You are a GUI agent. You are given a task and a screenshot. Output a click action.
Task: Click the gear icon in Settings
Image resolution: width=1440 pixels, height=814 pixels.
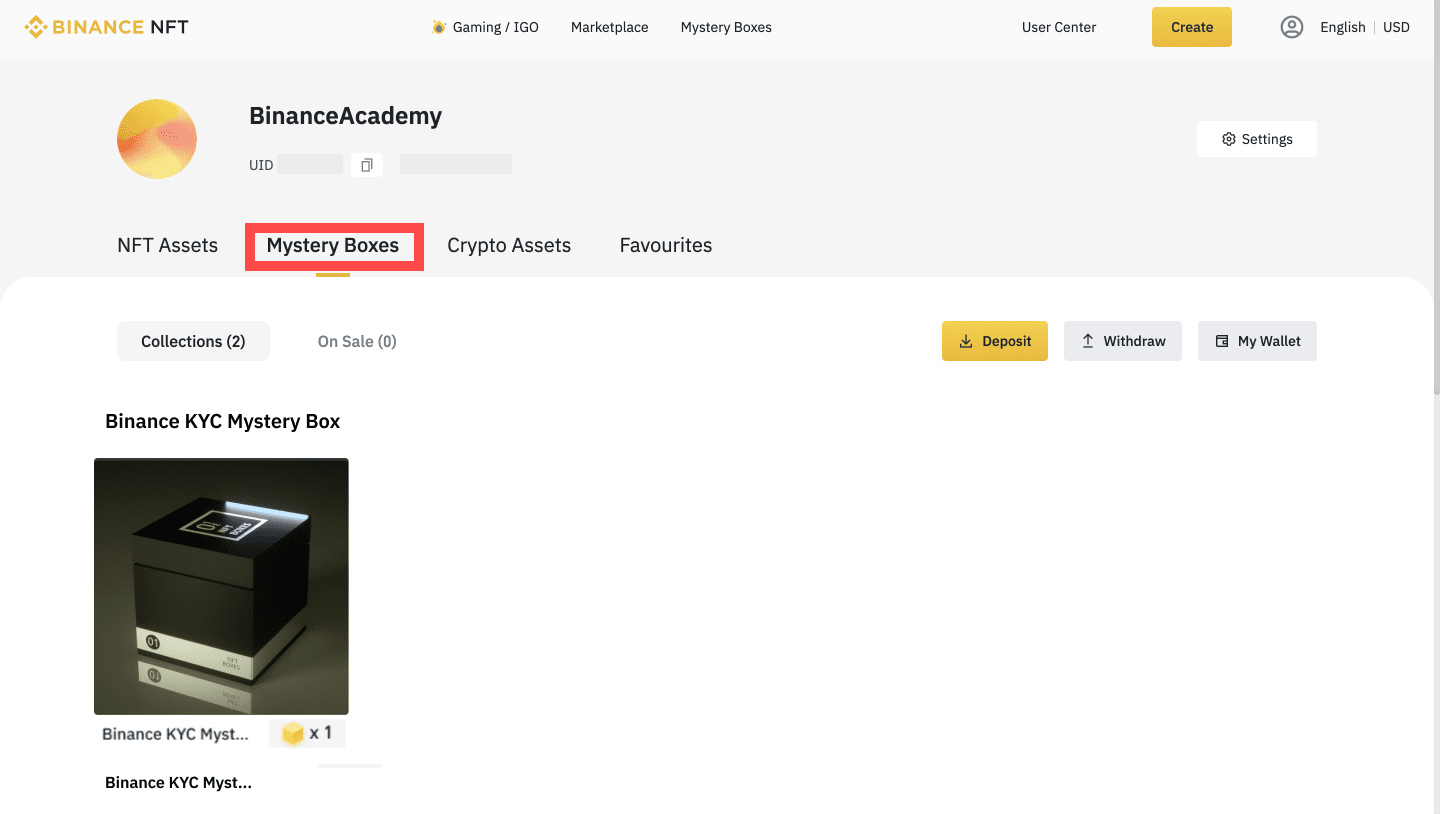[x=1229, y=139]
